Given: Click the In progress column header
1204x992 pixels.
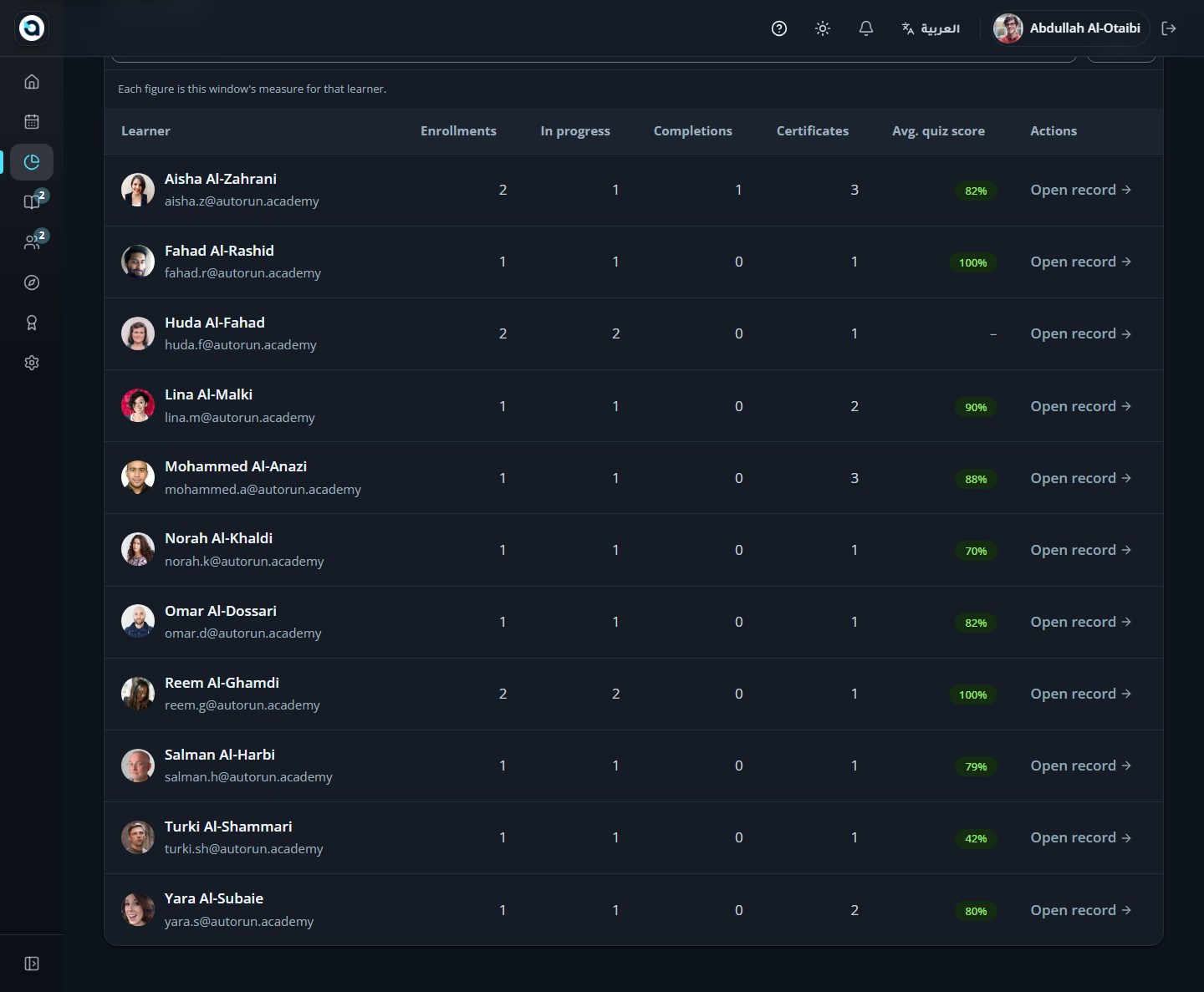Looking at the screenshot, I should click(x=575, y=131).
